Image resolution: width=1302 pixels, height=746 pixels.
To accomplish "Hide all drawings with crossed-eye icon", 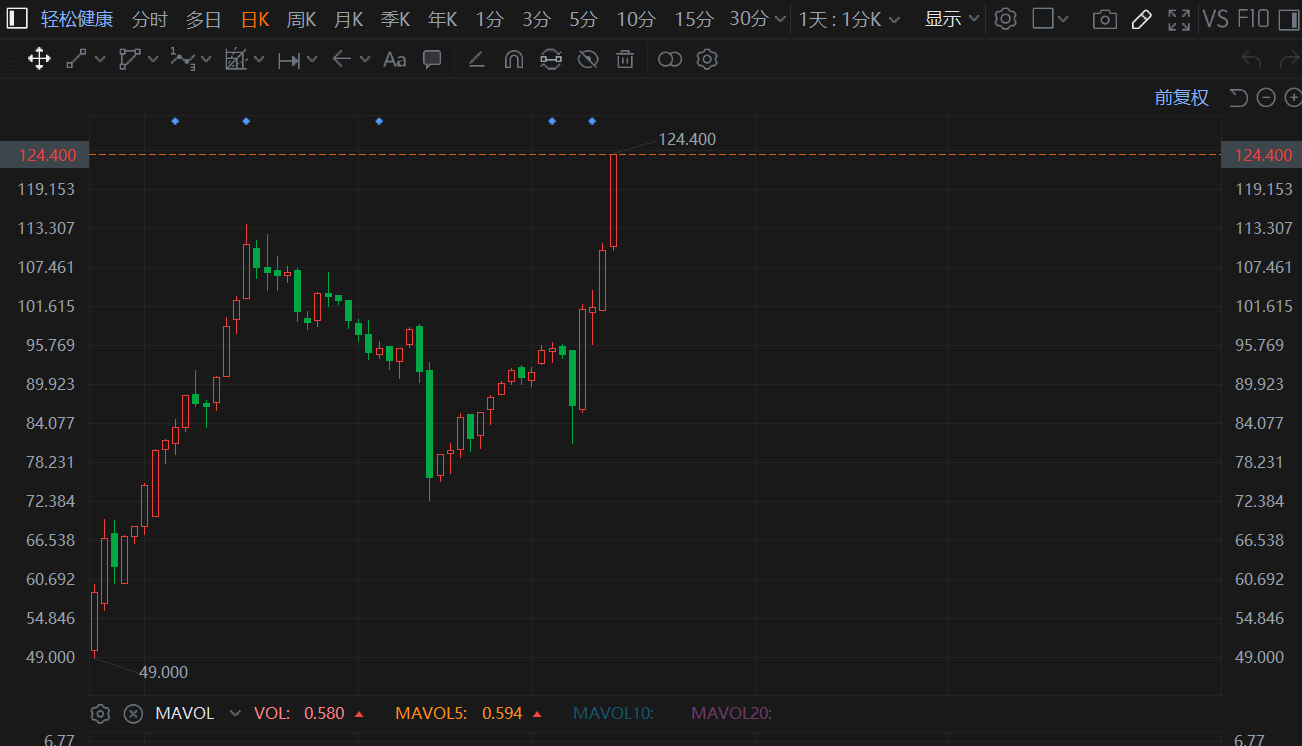I will coord(588,59).
